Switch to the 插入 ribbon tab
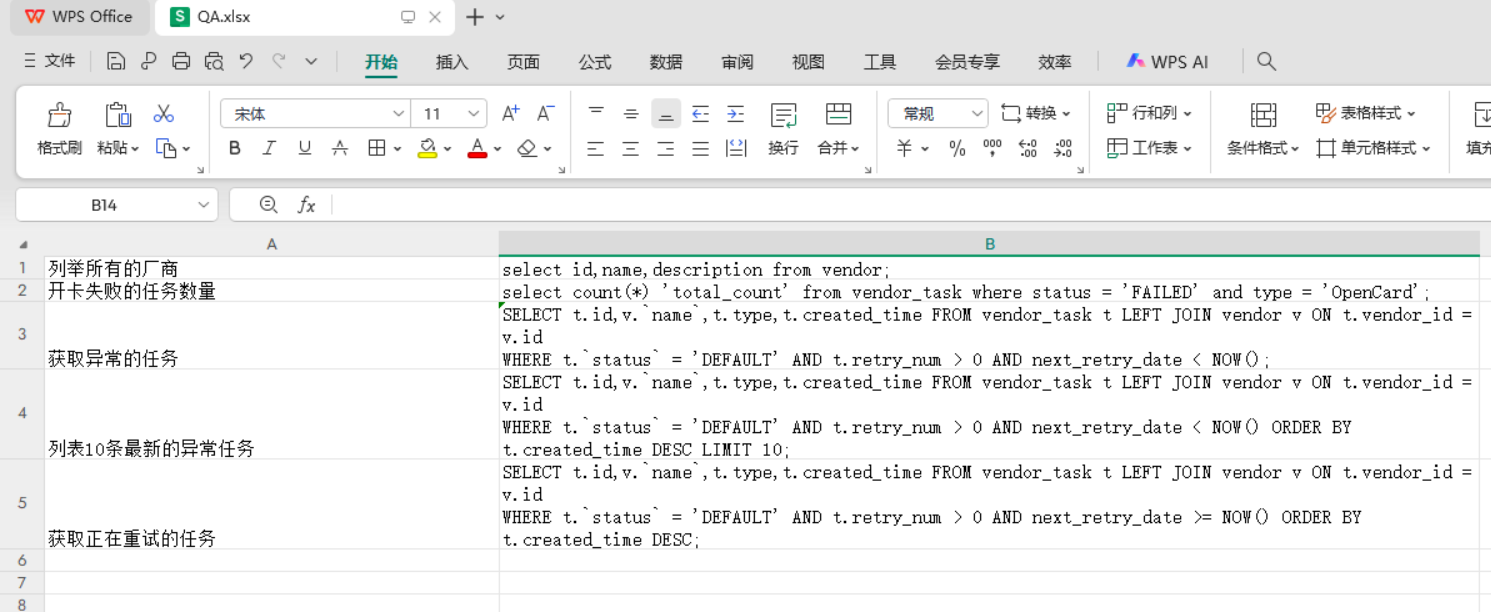Image resolution: width=1491 pixels, height=612 pixels. tap(452, 62)
